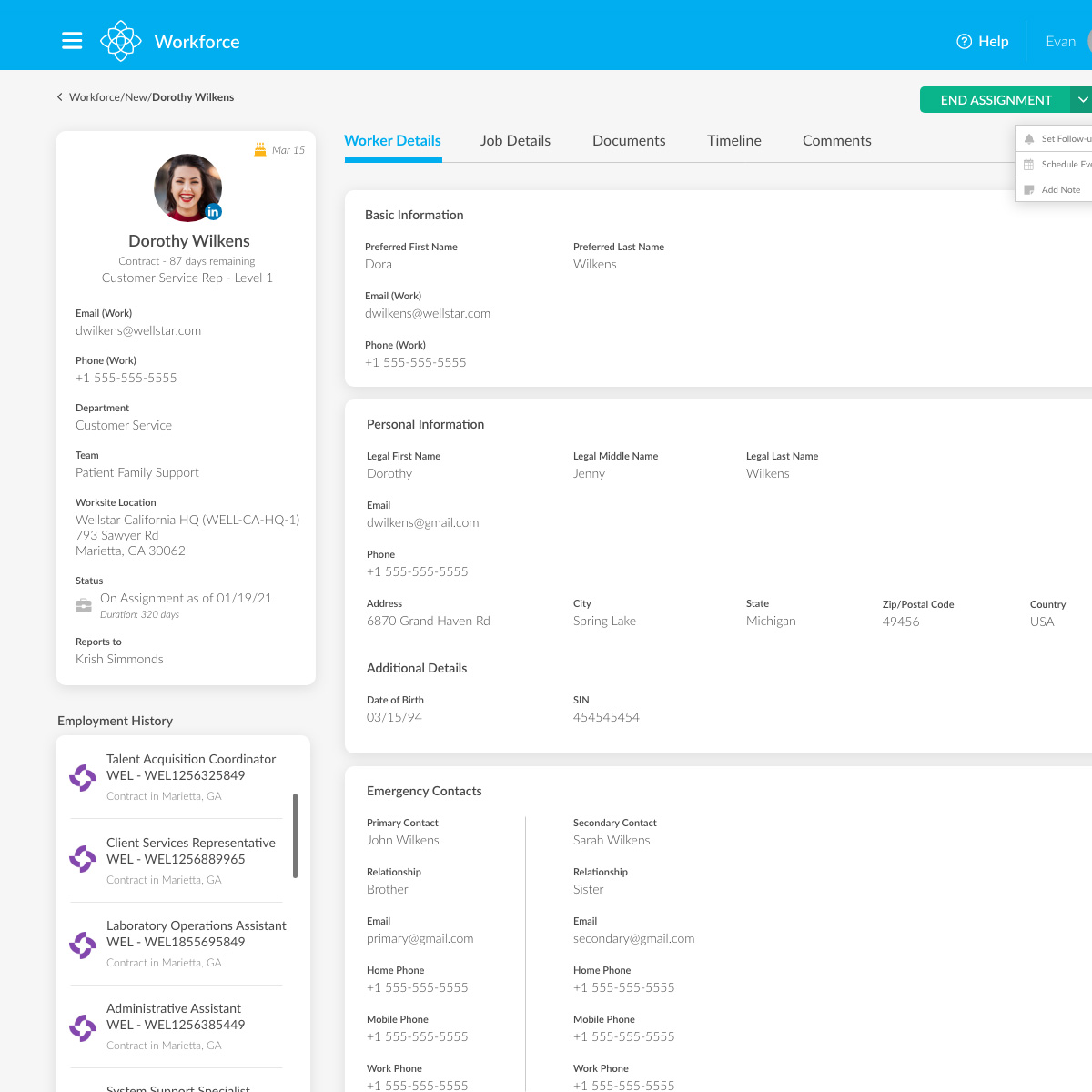This screenshot has height=1092, width=1092.
Task: Open the Job Details tab
Action: (515, 141)
